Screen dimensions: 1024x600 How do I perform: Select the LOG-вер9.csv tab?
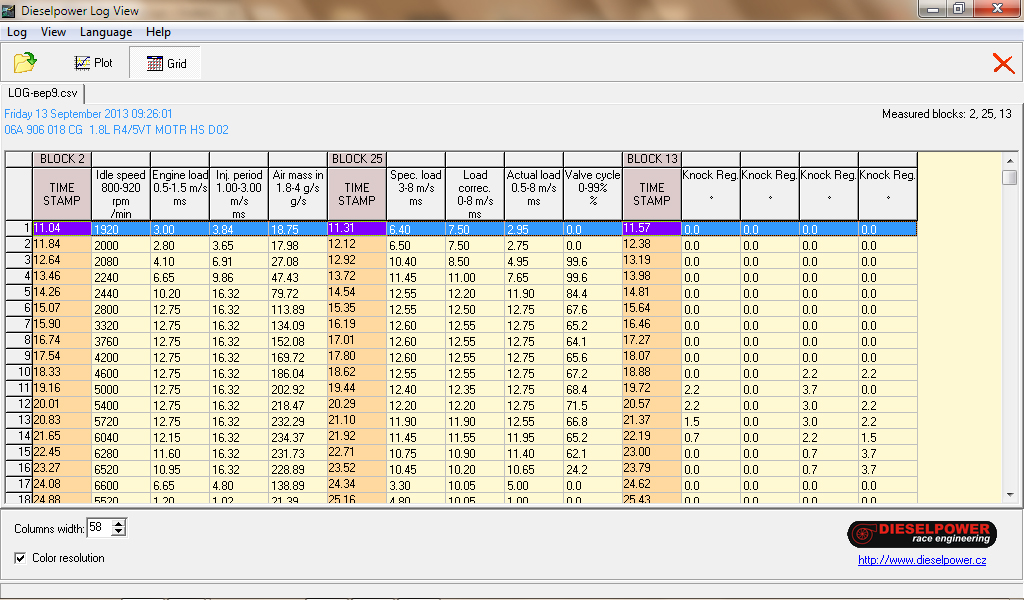[x=43, y=93]
